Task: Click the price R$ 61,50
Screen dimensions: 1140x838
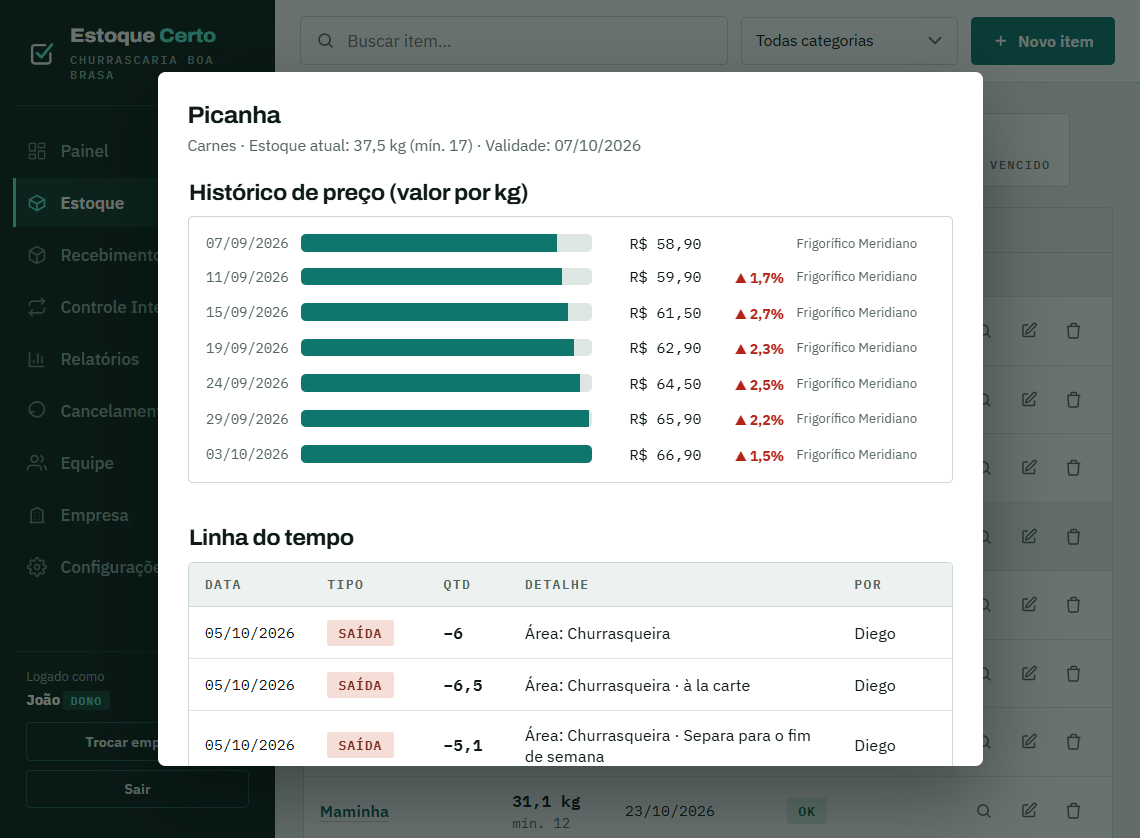Action: point(665,313)
